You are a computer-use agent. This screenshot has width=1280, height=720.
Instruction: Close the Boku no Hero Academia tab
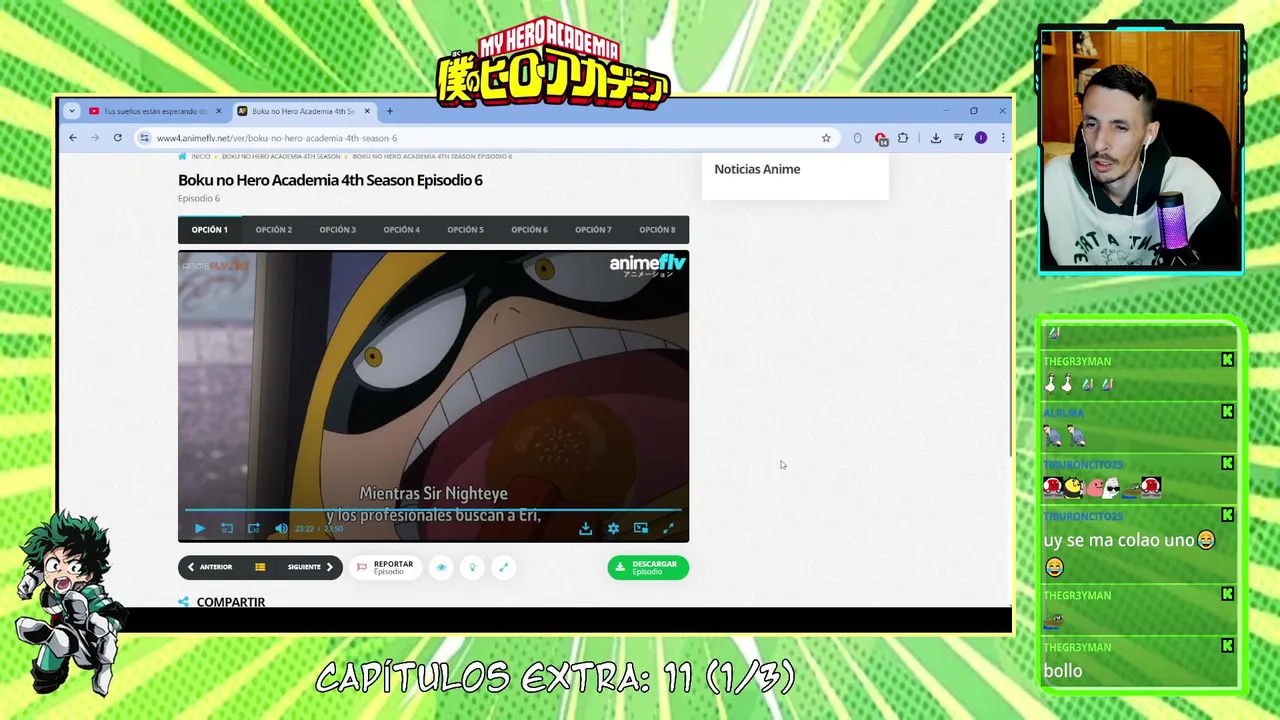pyautogui.click(x=368, y=111)
